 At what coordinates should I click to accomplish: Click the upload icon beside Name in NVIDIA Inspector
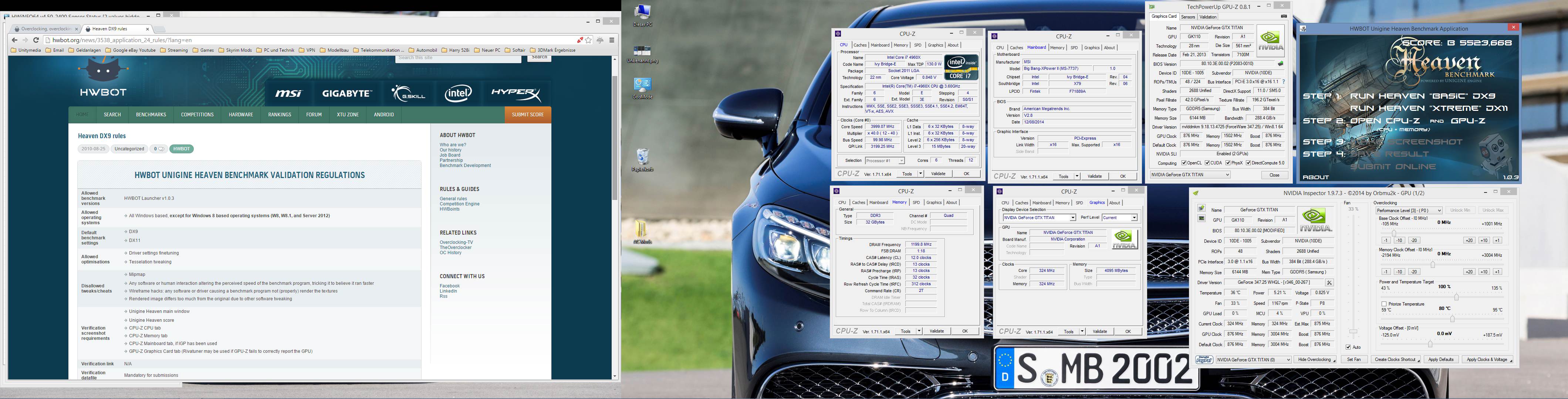pos(1202,209)
